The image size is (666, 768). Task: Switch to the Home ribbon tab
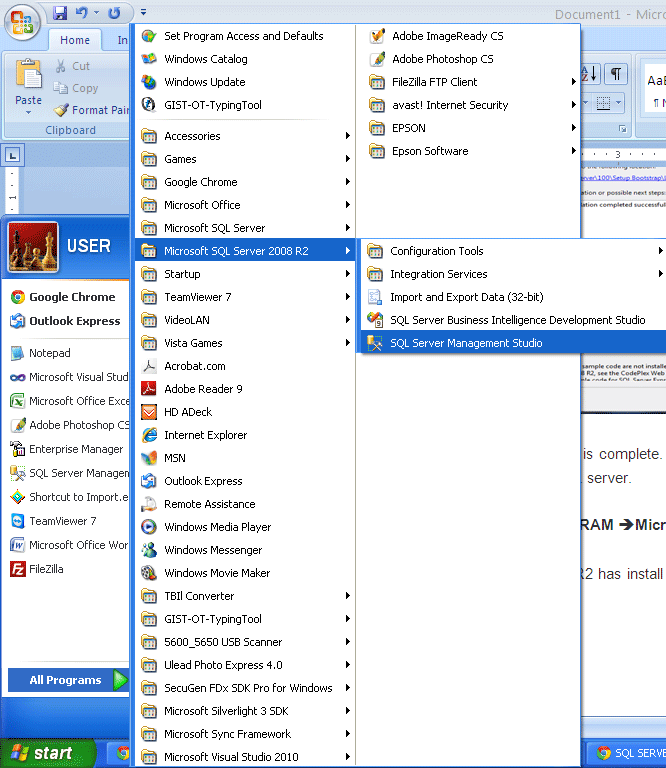click(x=75, y=40)
